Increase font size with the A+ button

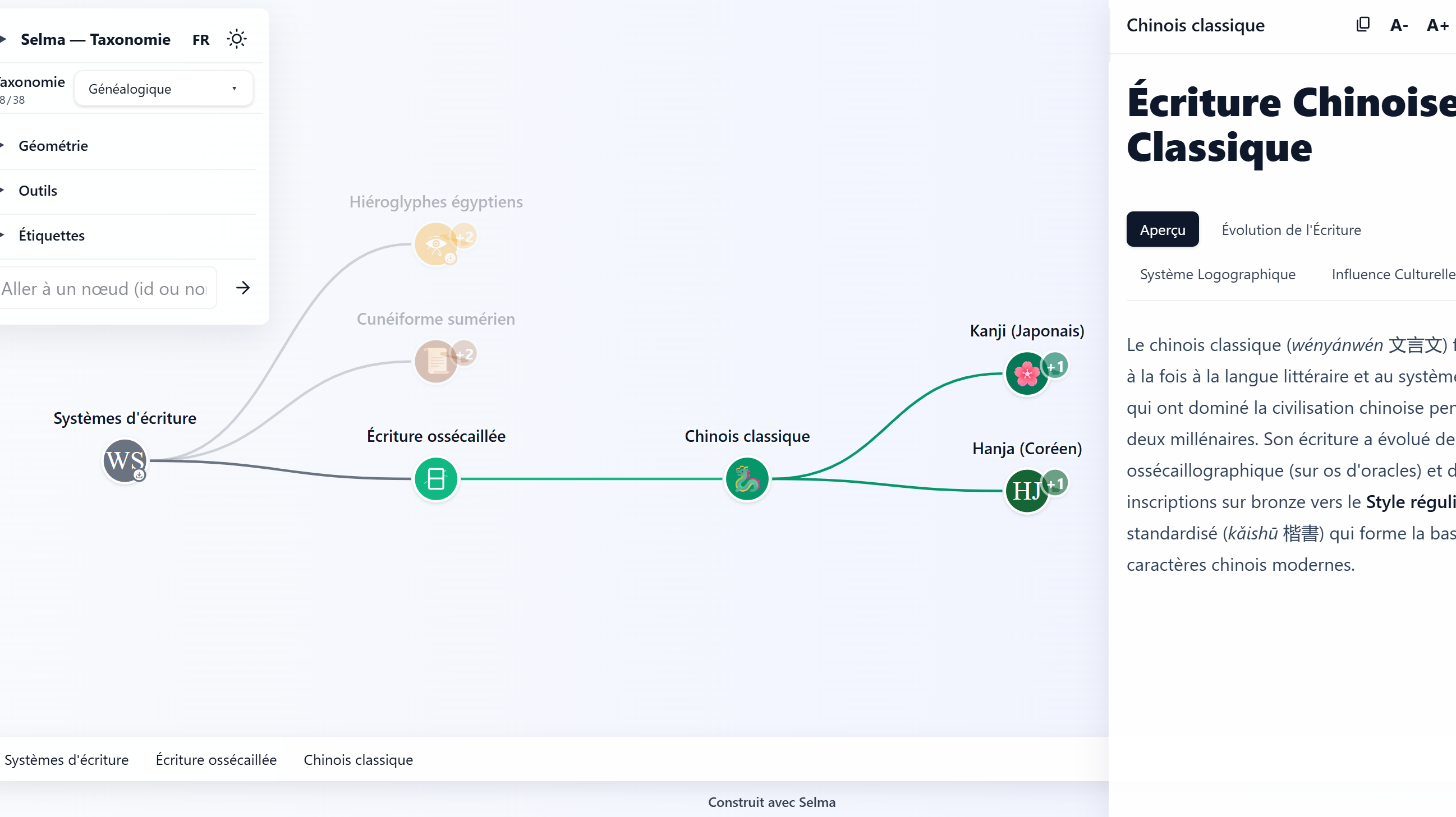(x=1437, y=25)
